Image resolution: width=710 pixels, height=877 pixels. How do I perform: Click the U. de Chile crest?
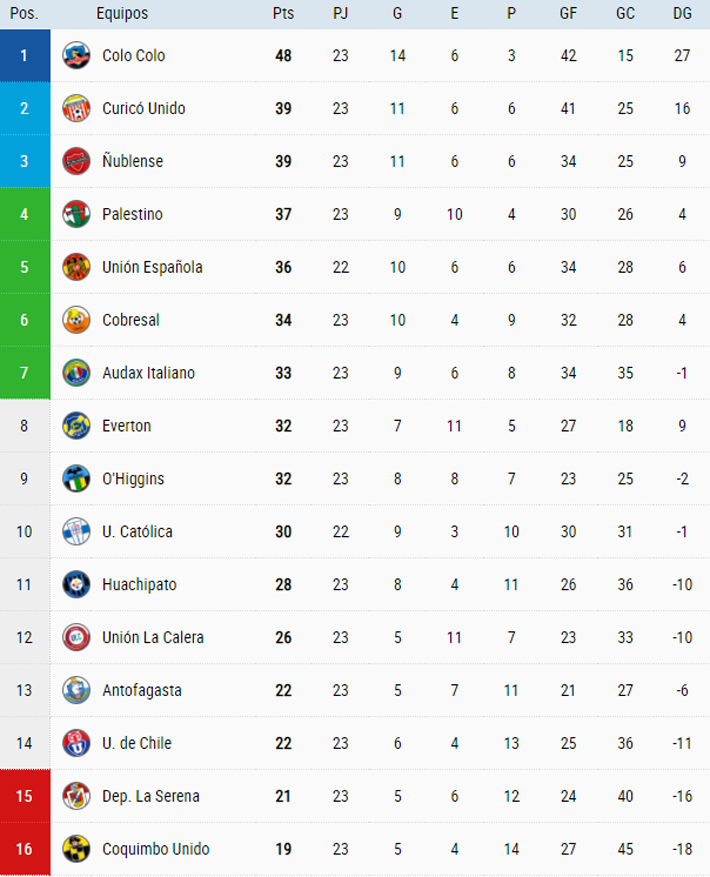click(76, 743)
